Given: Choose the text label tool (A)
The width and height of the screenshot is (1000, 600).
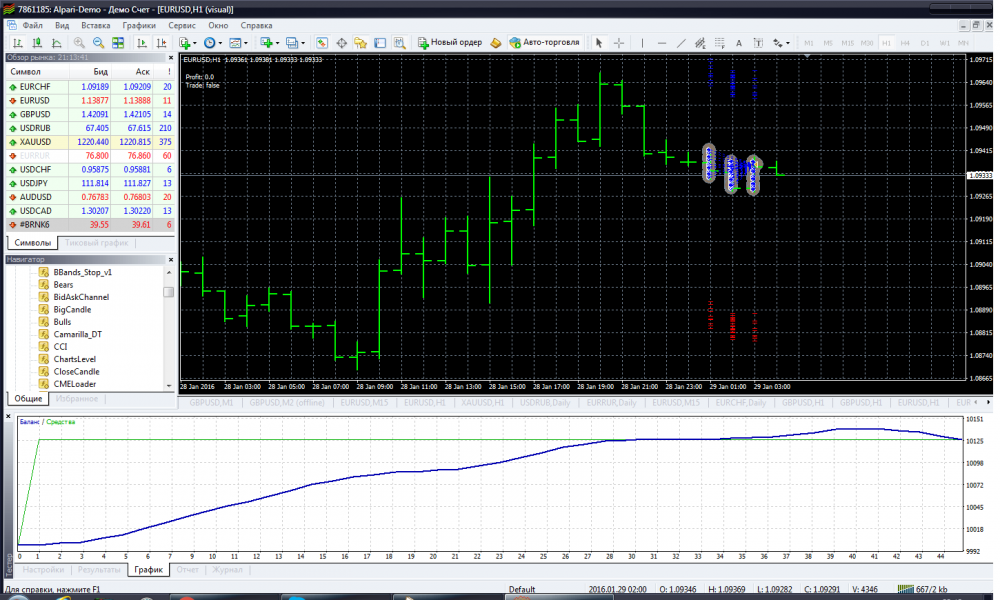Looking at the screenshot, I should [x=739, y=43].
